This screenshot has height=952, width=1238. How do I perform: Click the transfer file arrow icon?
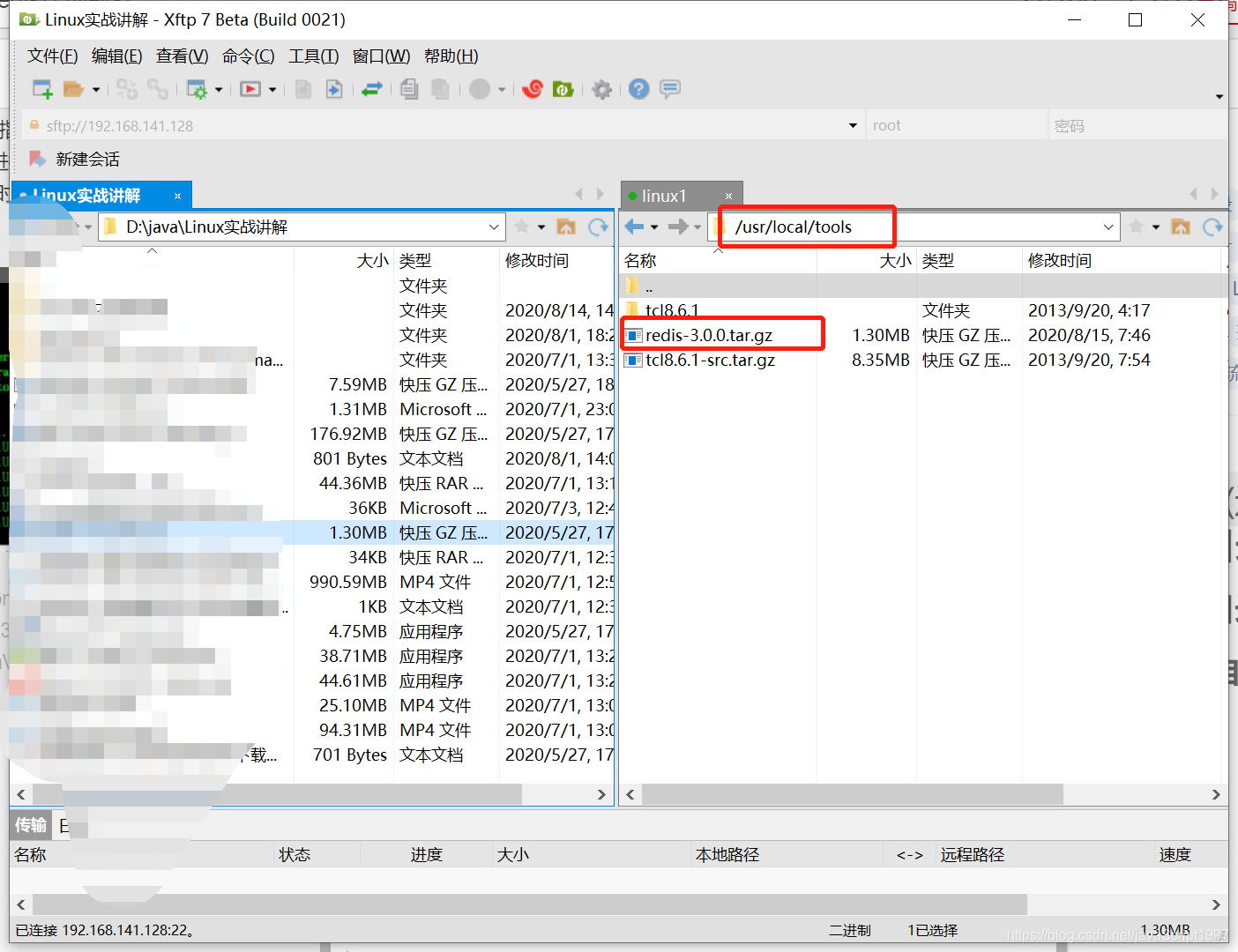click(334, 89)
